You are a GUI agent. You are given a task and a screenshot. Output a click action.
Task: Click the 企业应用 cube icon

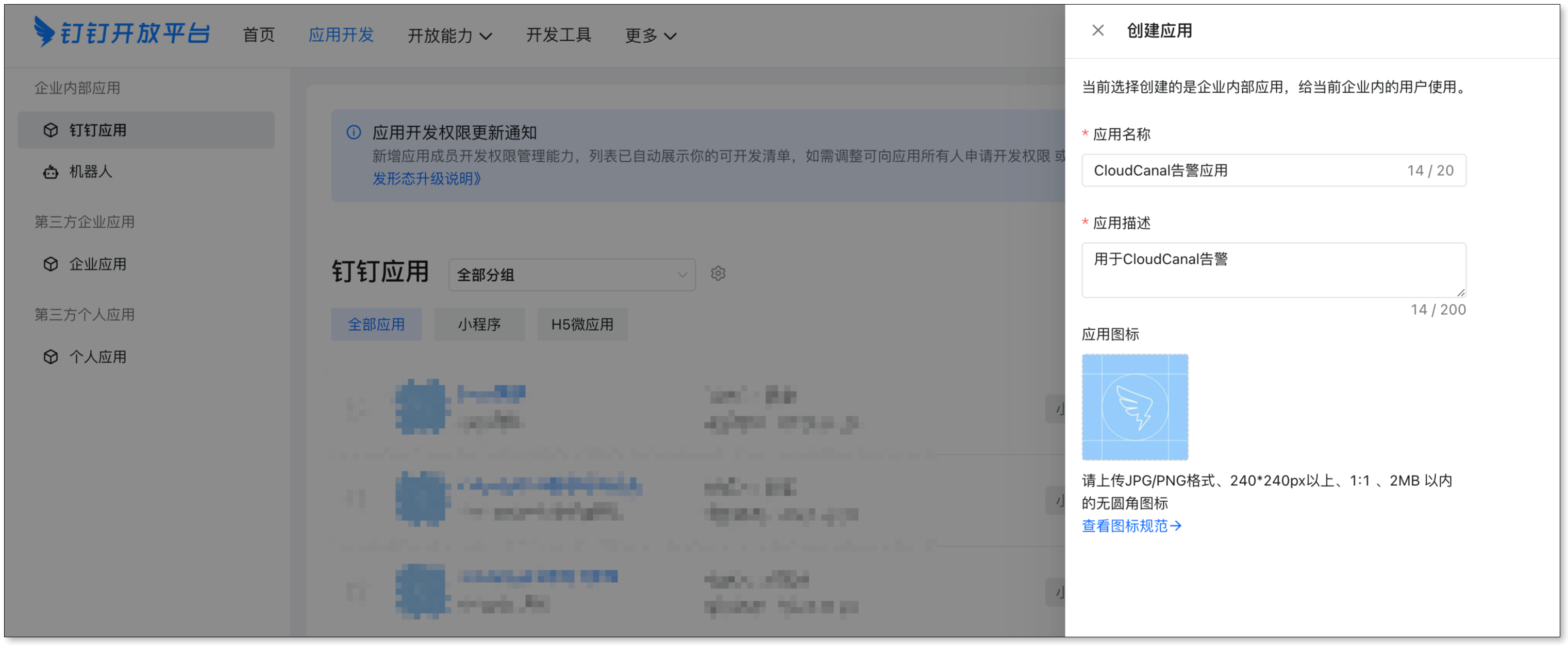(x=51, y=264)
